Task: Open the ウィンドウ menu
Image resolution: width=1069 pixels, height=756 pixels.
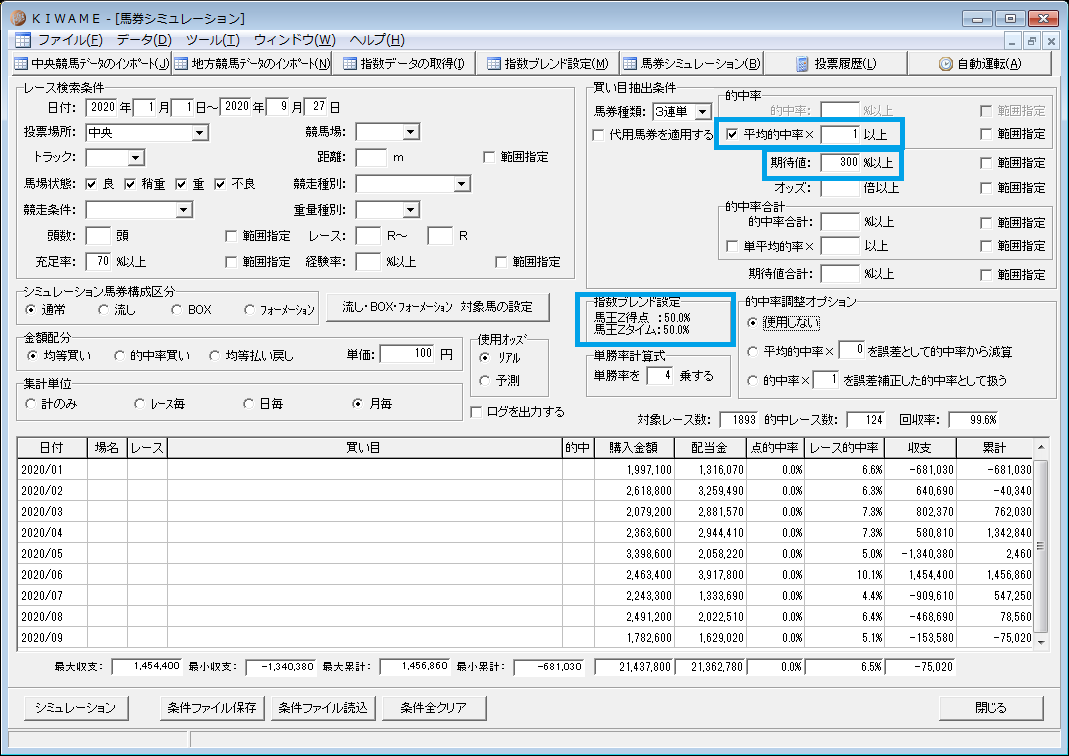Action: tap(295, 40)
